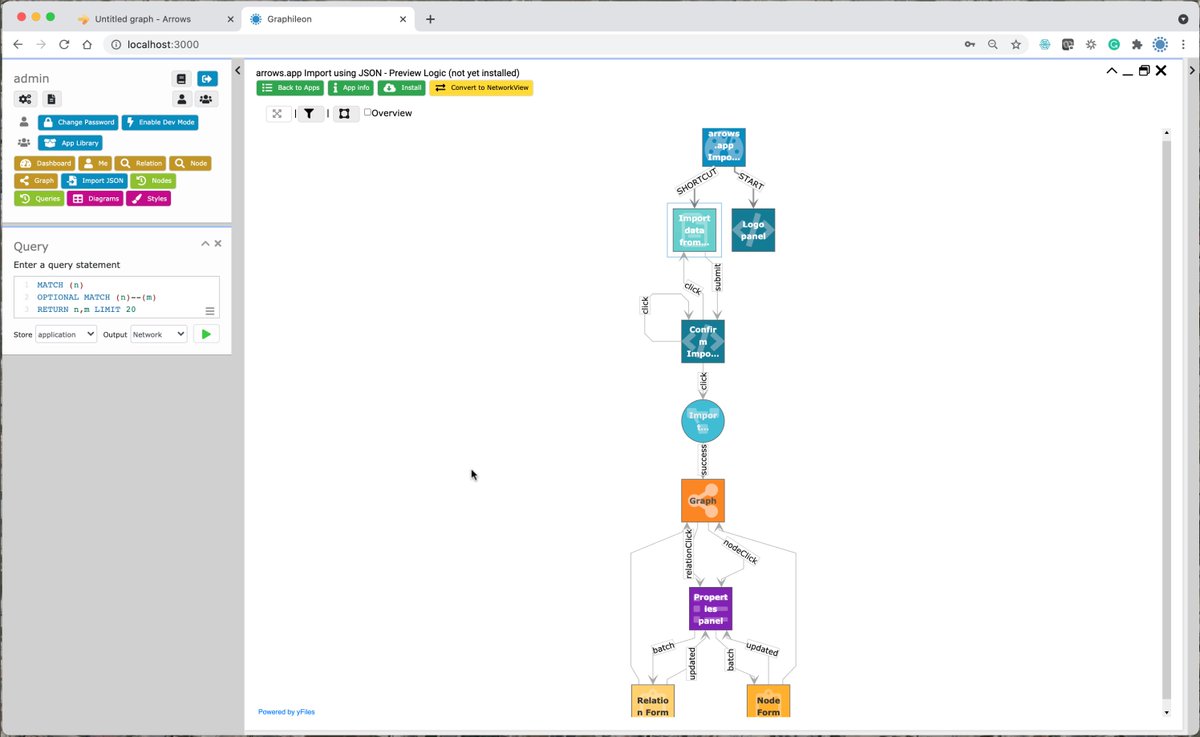Screen dimensions: 1200x737
Task: Click the blue logout arrow icon
Action: tap(207, 79)
